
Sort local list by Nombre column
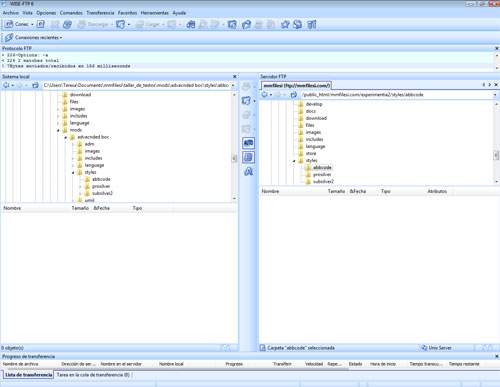(x=12, y=208)
